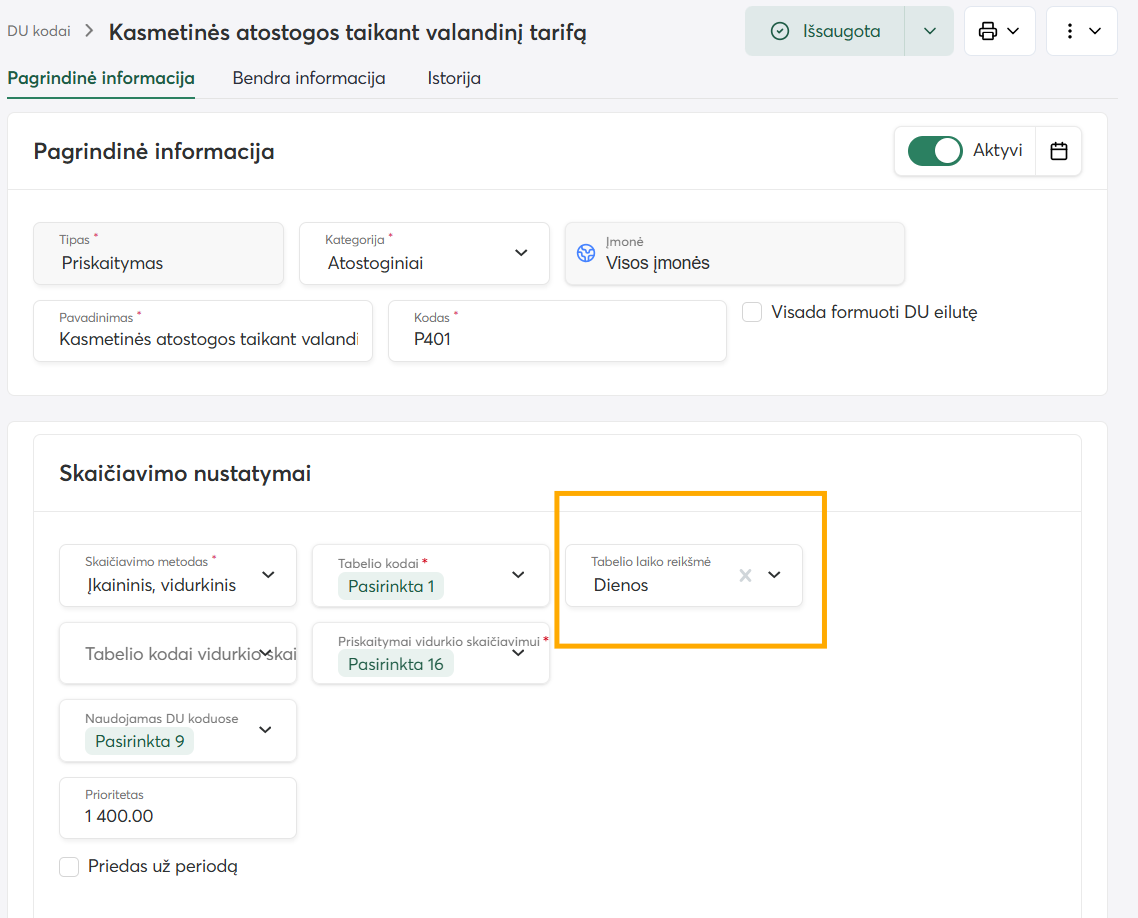1138x918 pixels.
Task: Expand the Tabelio kodai dropdown
Action: click(518, 575)
